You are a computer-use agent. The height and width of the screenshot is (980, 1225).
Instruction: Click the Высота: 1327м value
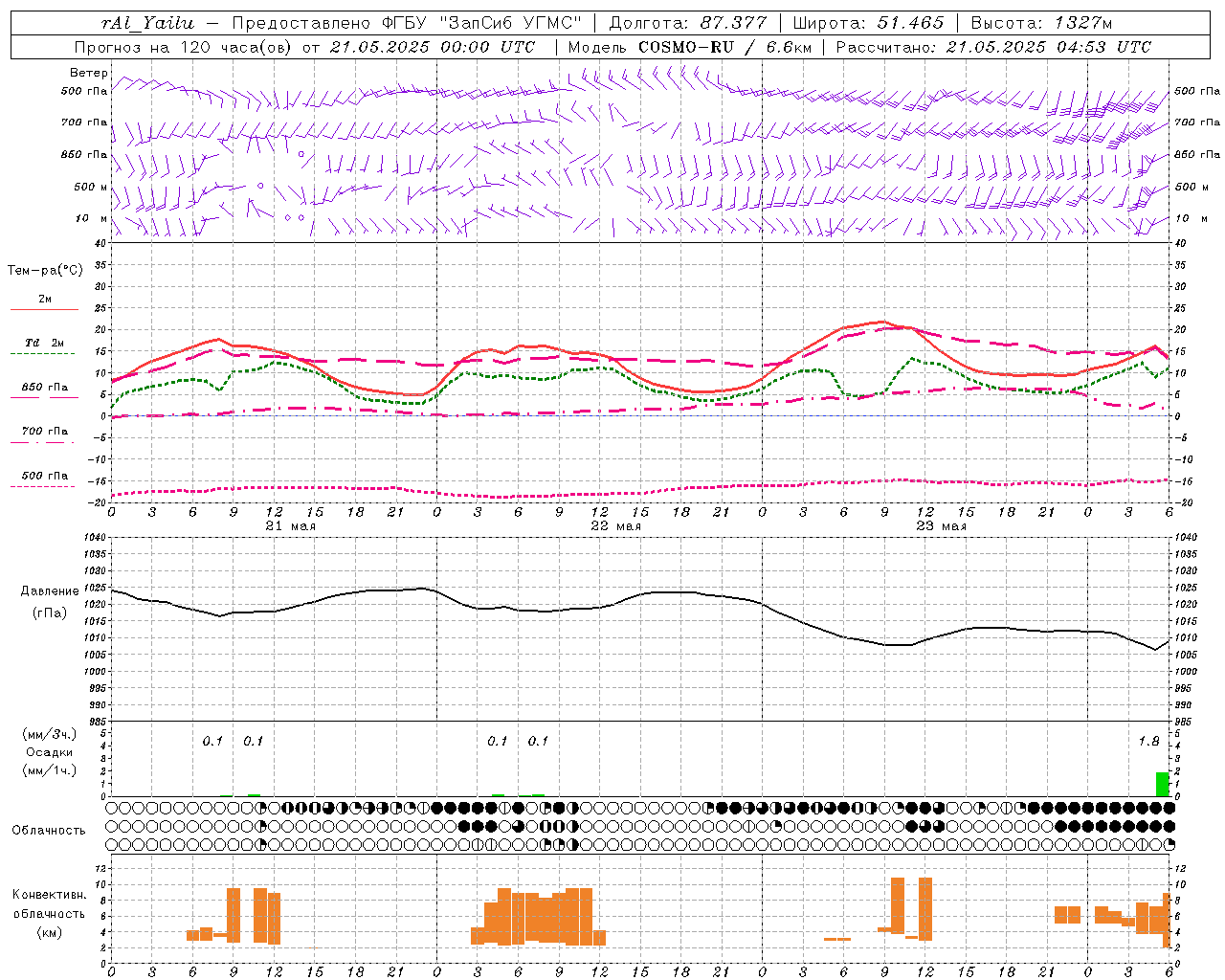[x=1041, y=23]
